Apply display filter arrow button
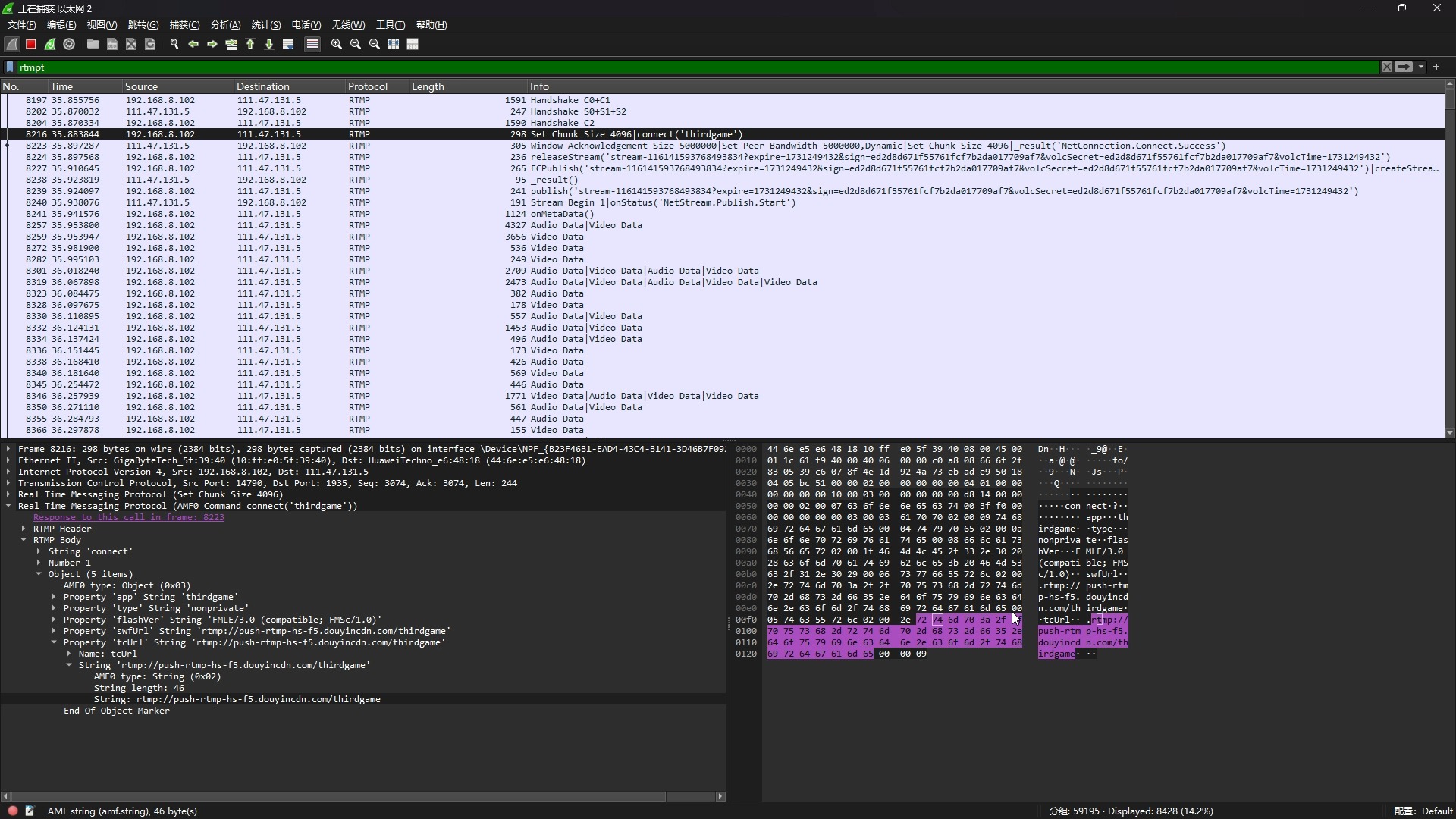The width and height of the screenshot is (1456, 819). [1404, 67]
